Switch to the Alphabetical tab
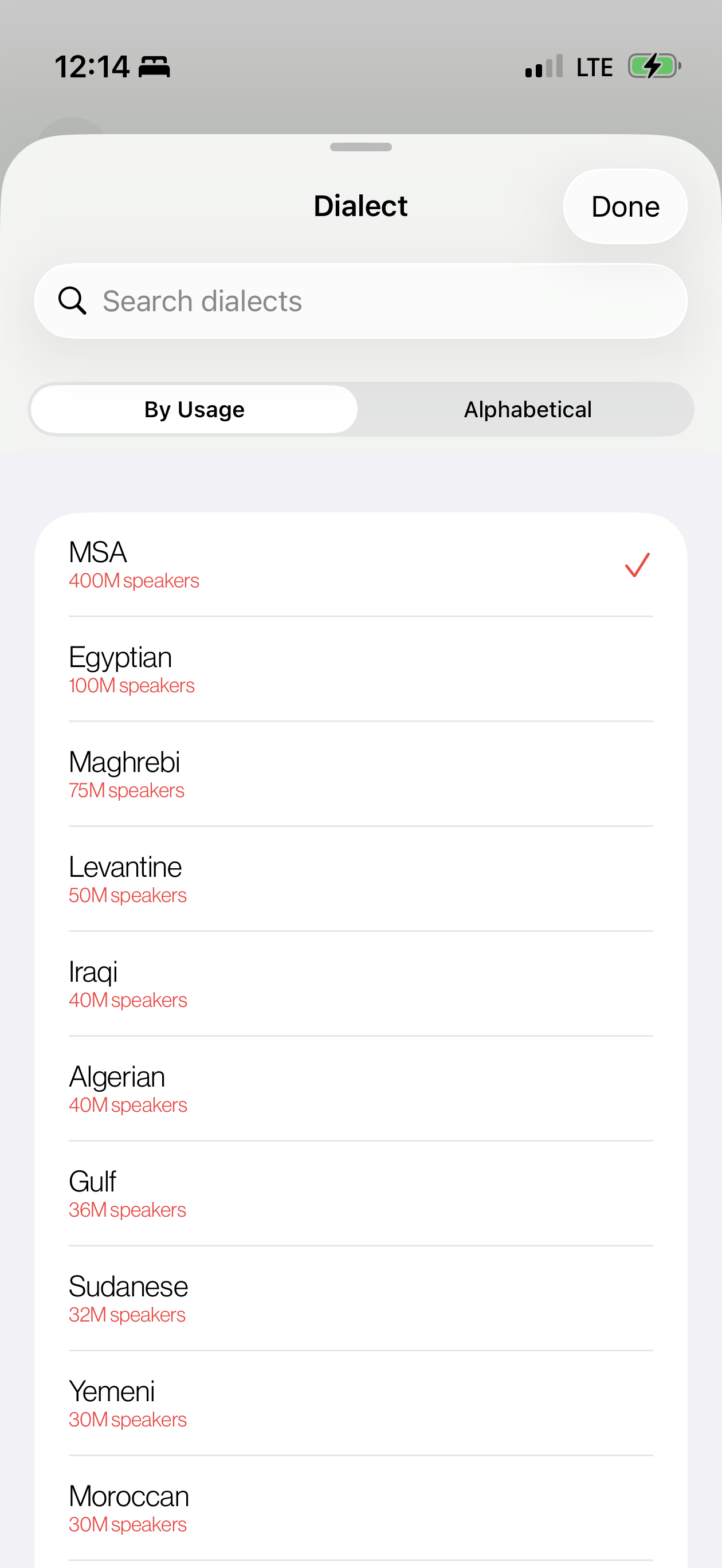 (x=527, y=409)
